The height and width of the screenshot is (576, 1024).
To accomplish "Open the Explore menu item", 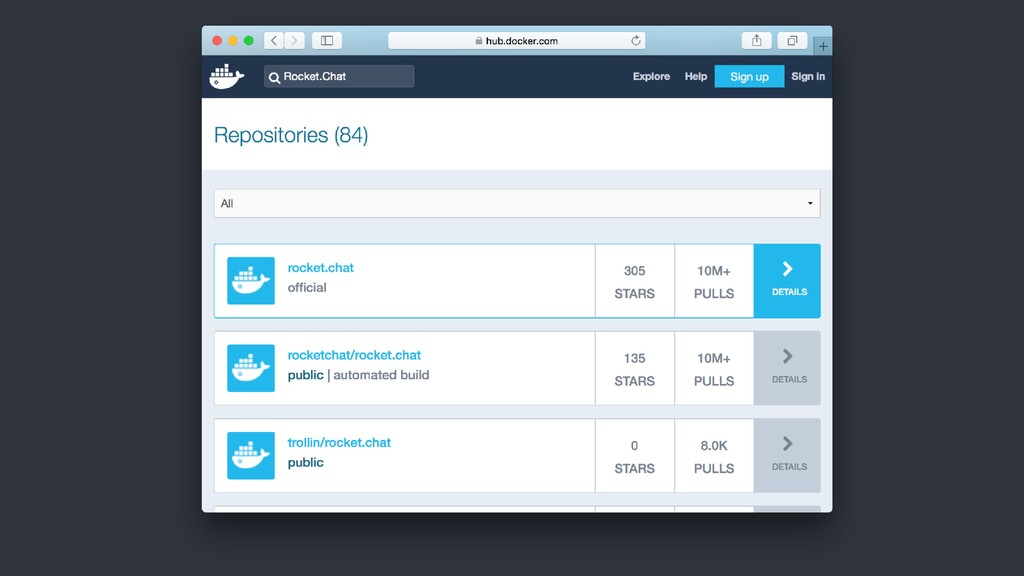I will [x=651, y=76].
